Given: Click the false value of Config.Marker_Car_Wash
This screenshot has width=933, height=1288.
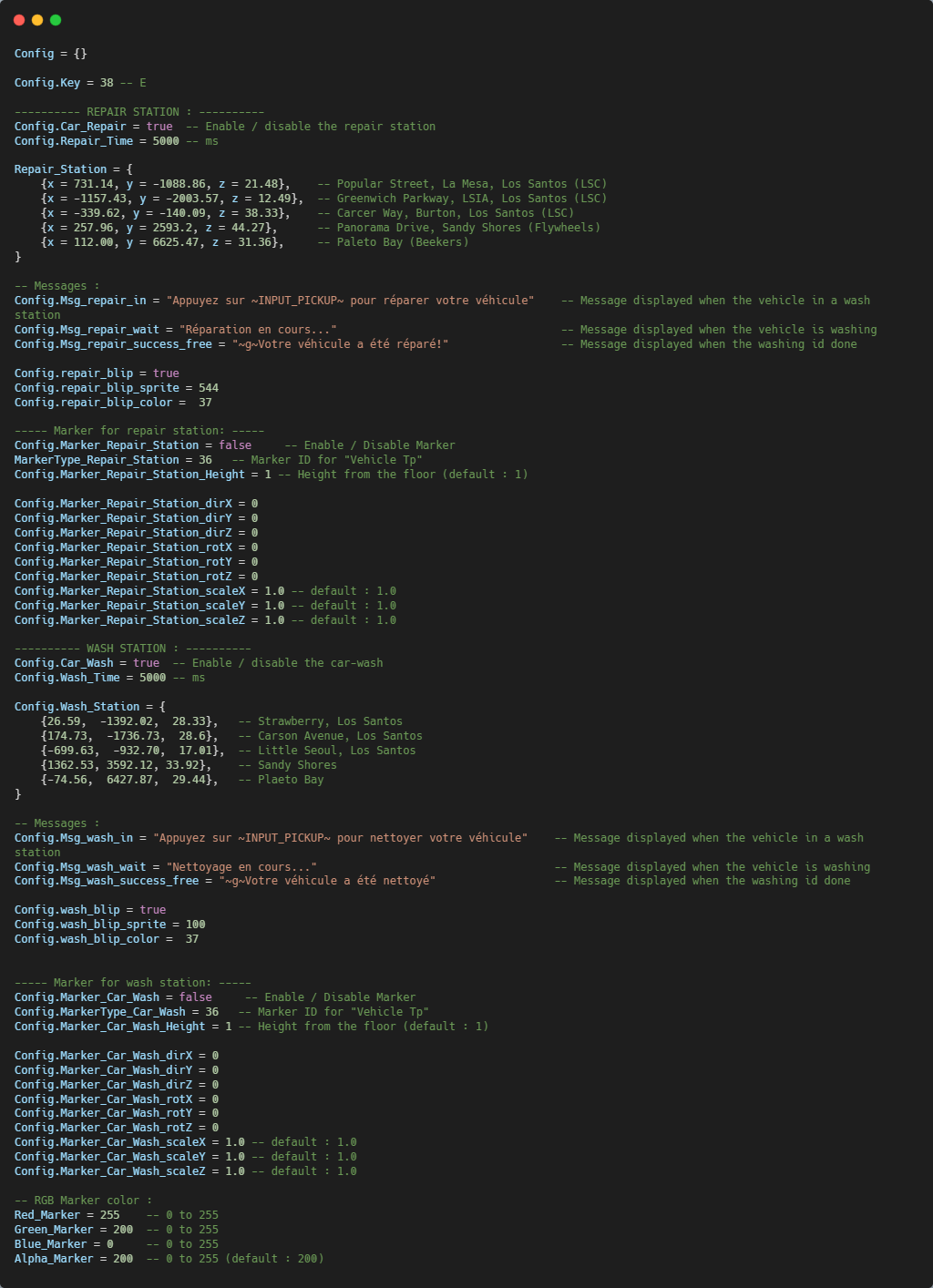Looking at the screenshot, I should 195,997.
